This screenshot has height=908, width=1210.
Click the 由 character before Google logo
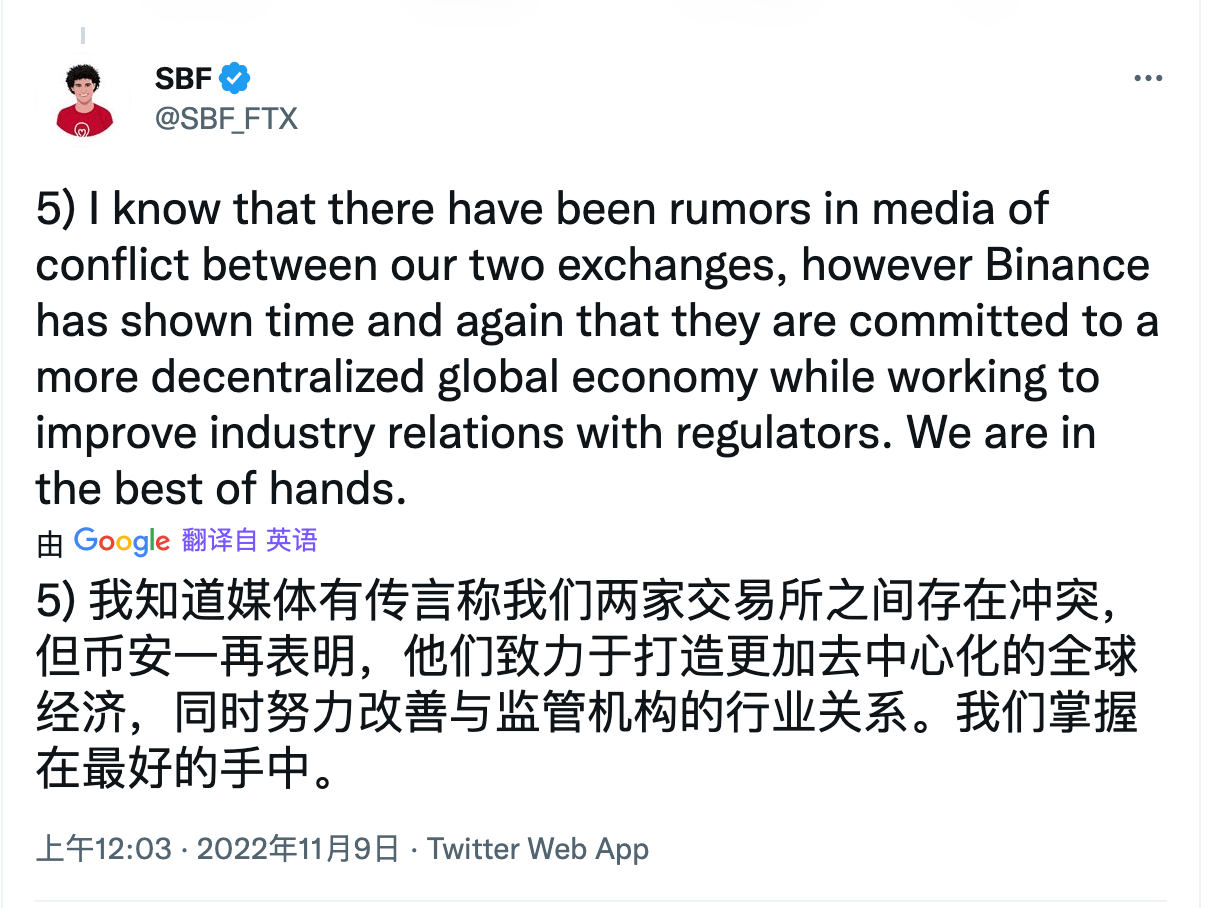tap(49, 543)
